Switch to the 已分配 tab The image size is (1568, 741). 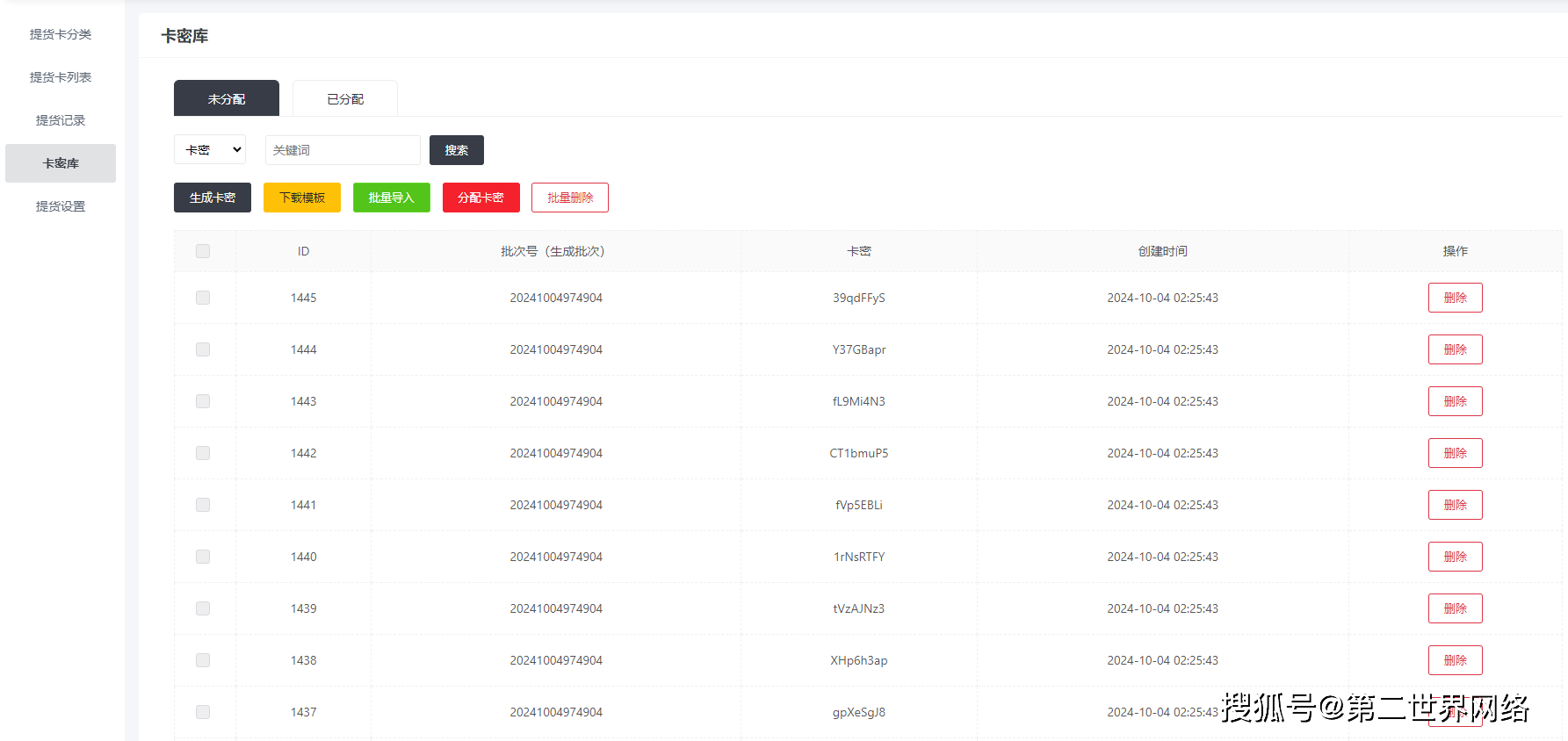345,99
